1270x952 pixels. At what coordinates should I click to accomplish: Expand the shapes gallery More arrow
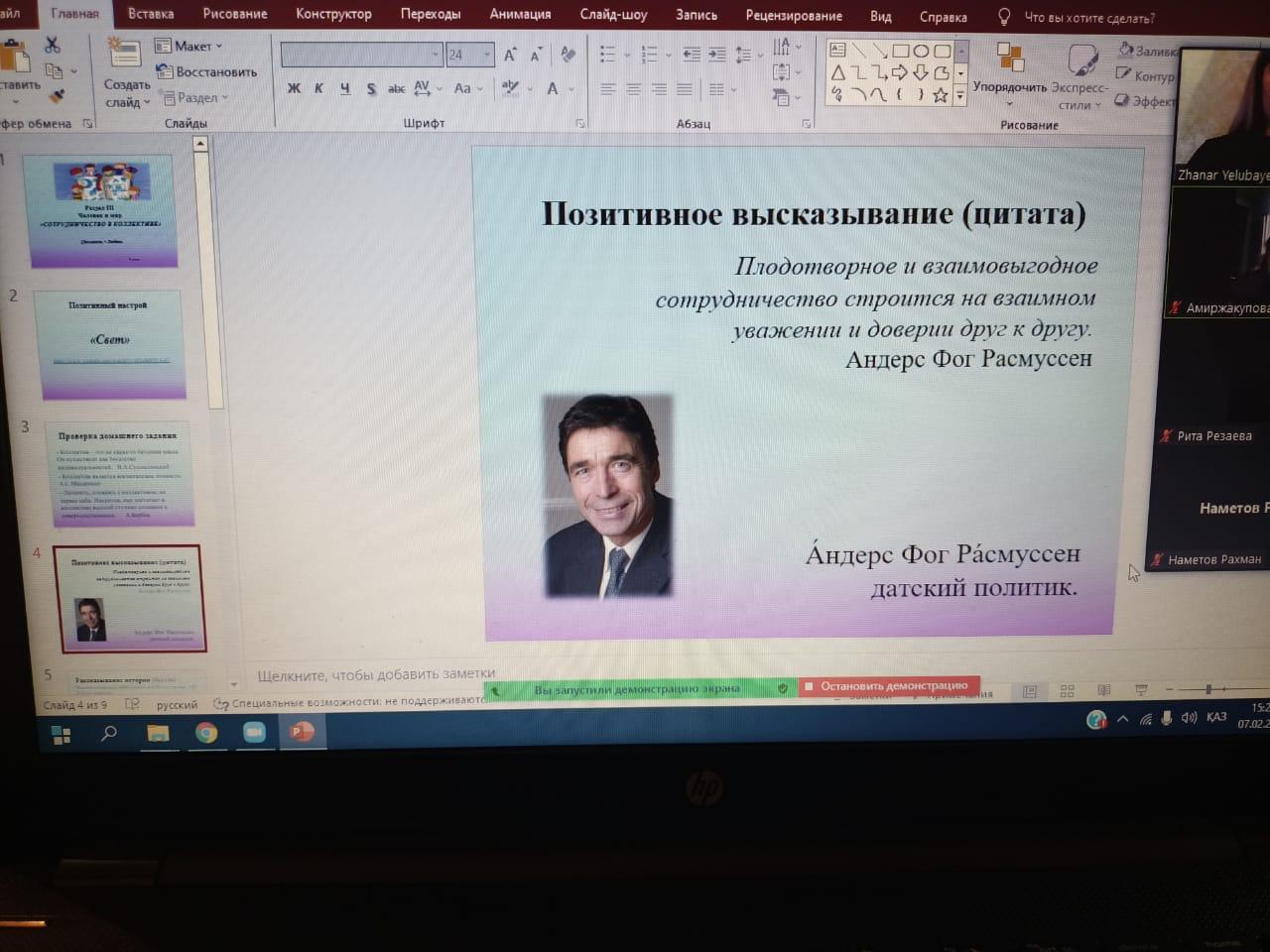tap(959, 96)
